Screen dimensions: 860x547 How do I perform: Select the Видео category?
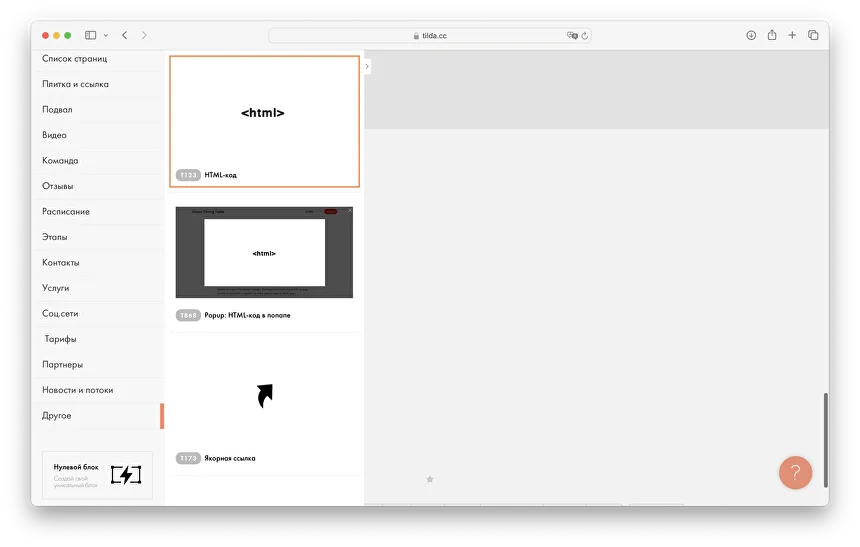pos(55,135)
